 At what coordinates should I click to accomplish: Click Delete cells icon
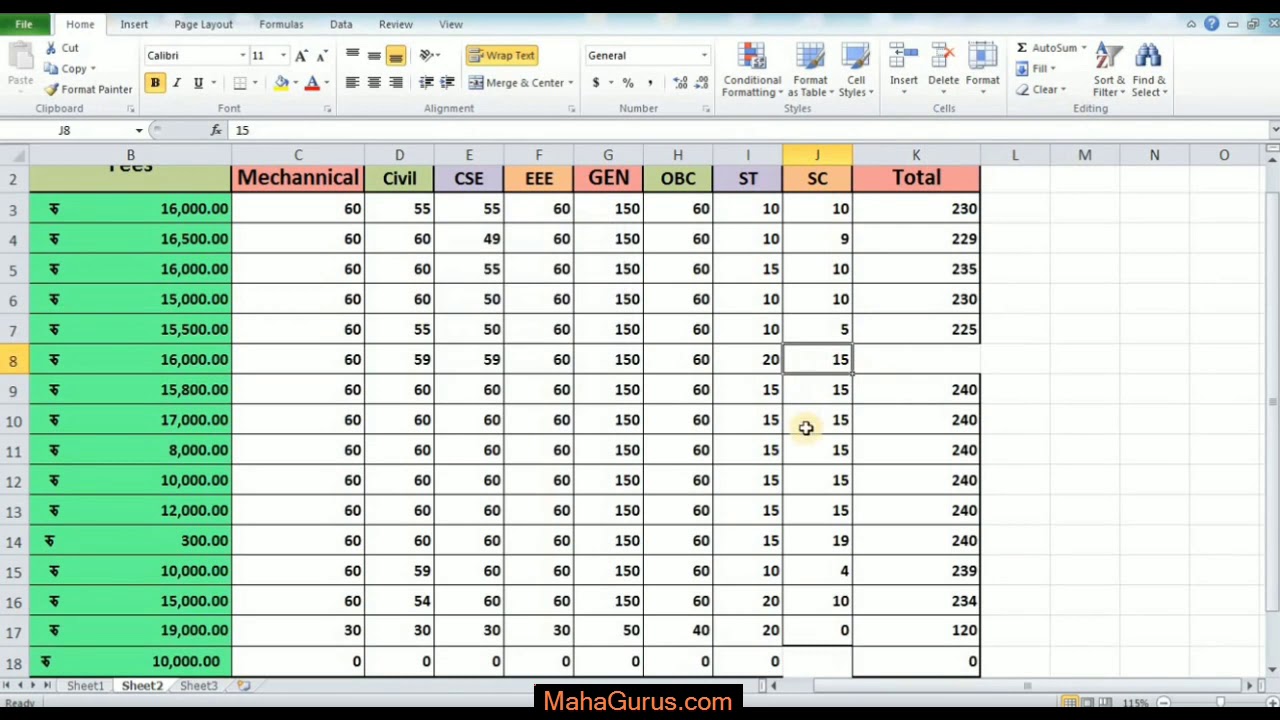point(943,57)
